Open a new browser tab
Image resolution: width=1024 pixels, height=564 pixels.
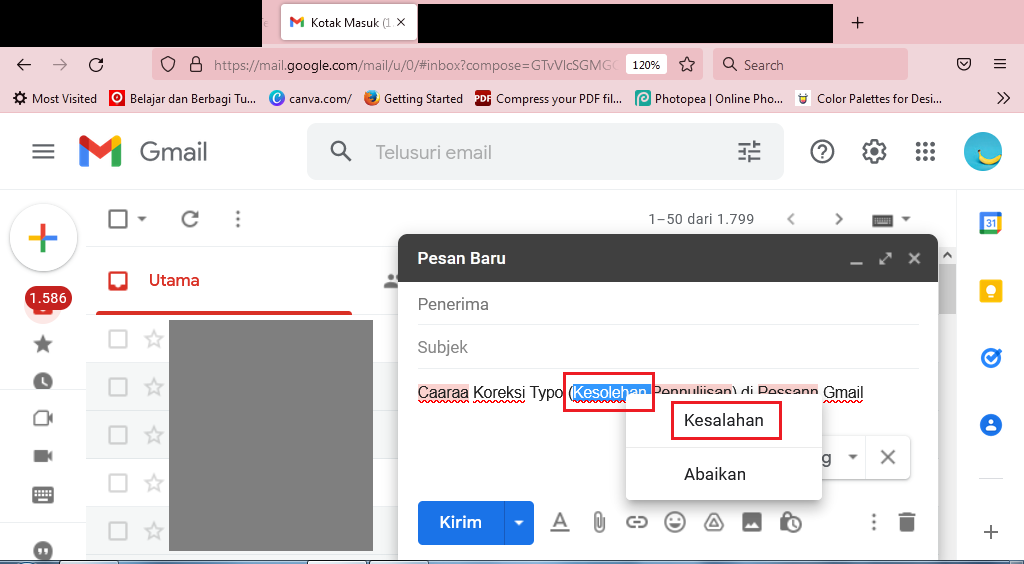pyautogui.click(x=857, y=23)
